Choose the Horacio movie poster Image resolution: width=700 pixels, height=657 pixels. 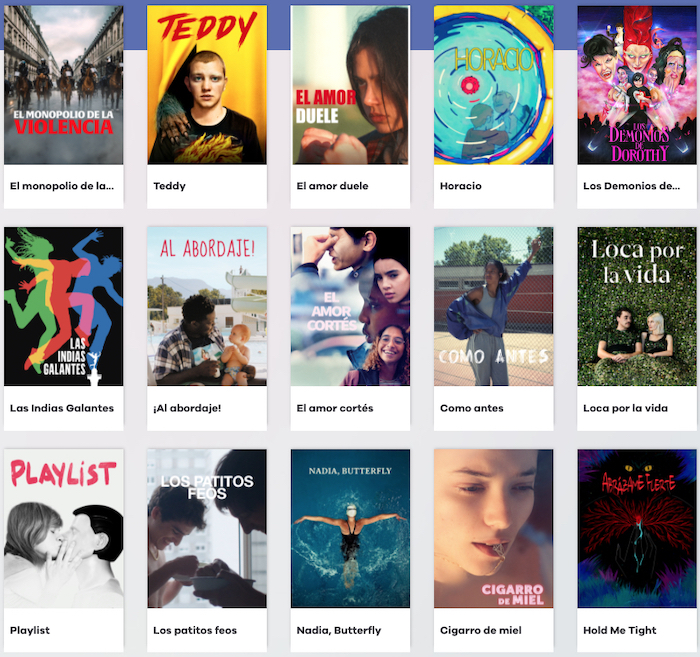coord(494,85)
